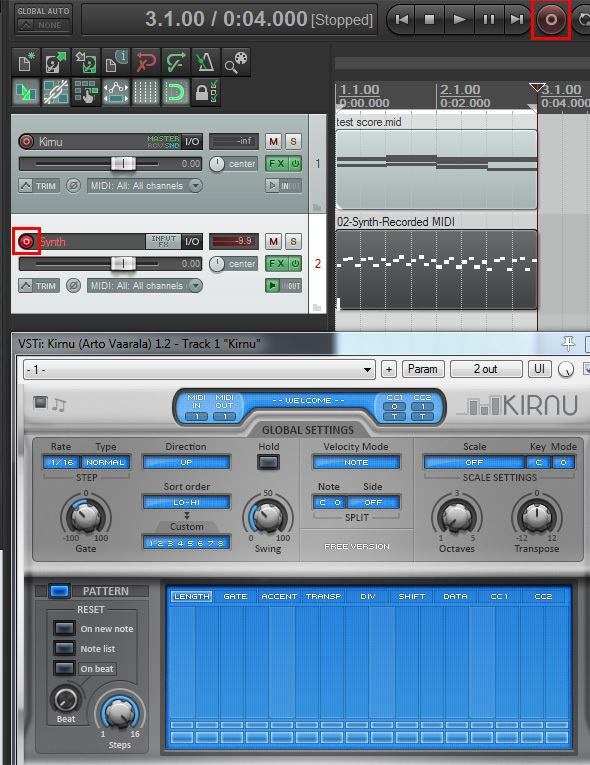Click the test score.mid MIDI item
This screenshot has height=765, width=590.
coord(437,169)
